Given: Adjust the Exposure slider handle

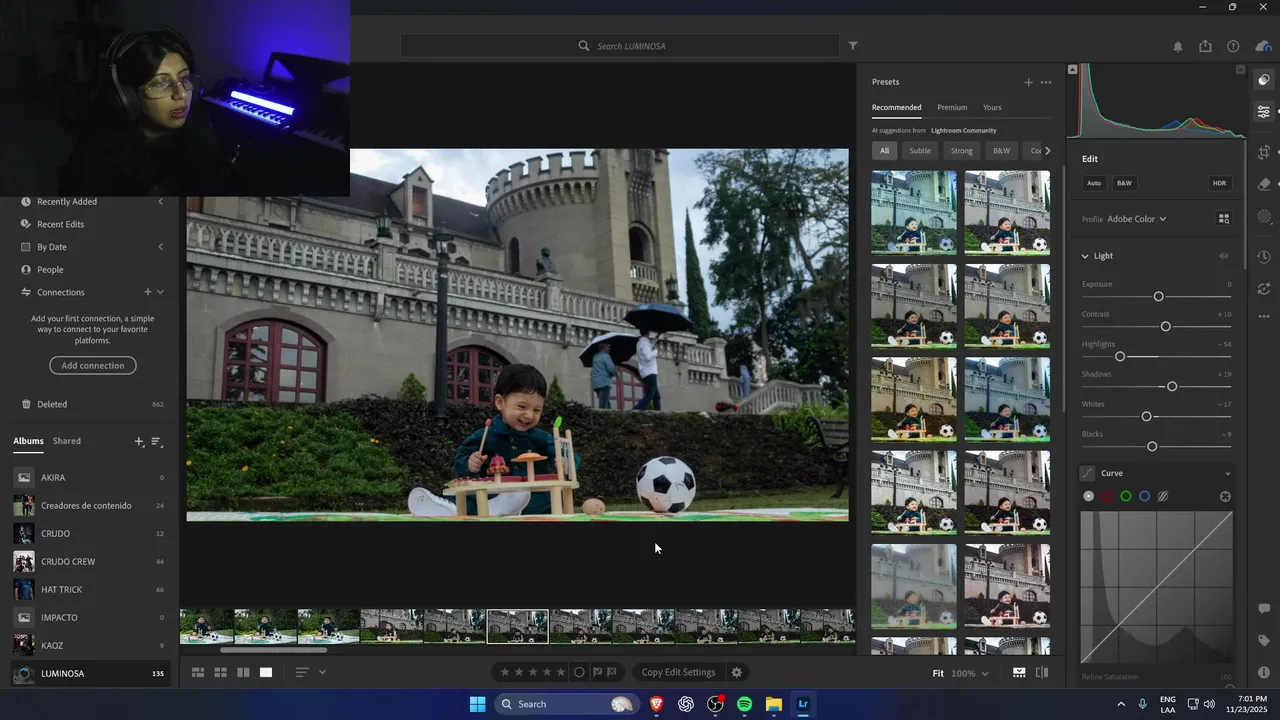Looking at the screenshot, I should [x=1158, y=297].
